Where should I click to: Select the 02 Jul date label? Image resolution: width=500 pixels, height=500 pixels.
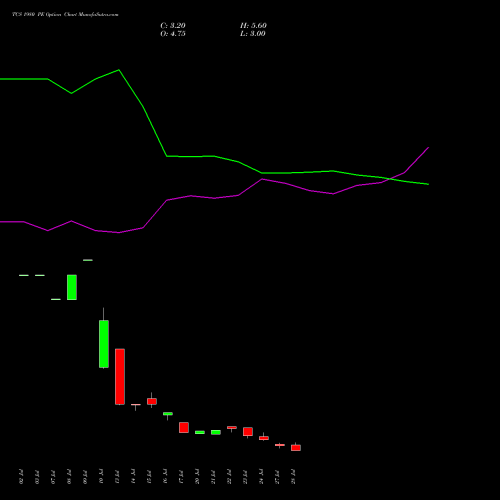21,477
